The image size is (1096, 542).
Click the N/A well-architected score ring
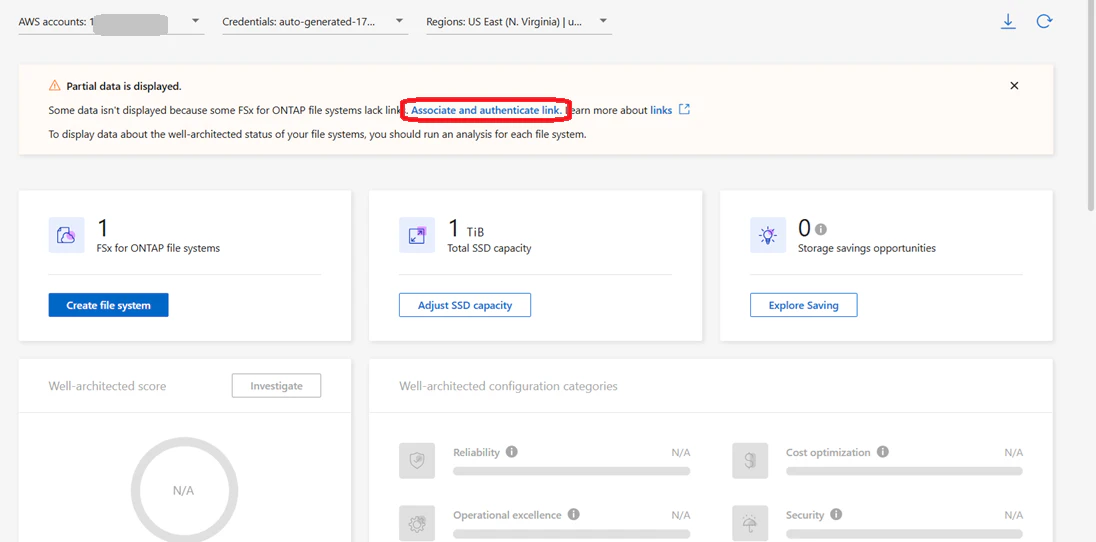[183, 491]
